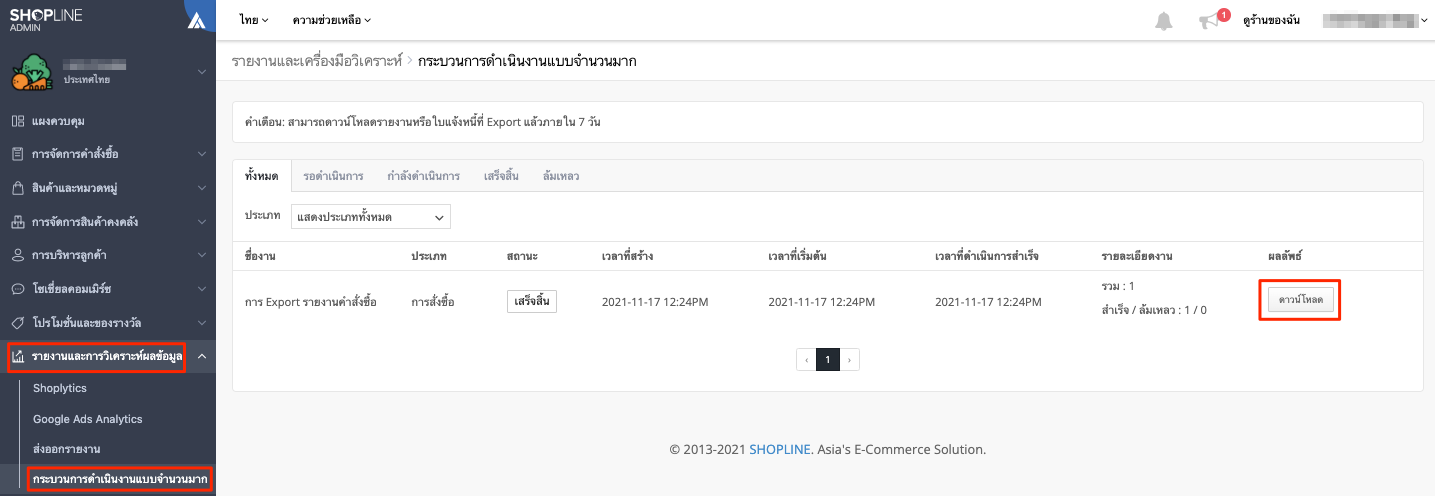1435x496 pixels.
Task: Click the SHOPLINE logo mark icon
Action: pos(197,19)
